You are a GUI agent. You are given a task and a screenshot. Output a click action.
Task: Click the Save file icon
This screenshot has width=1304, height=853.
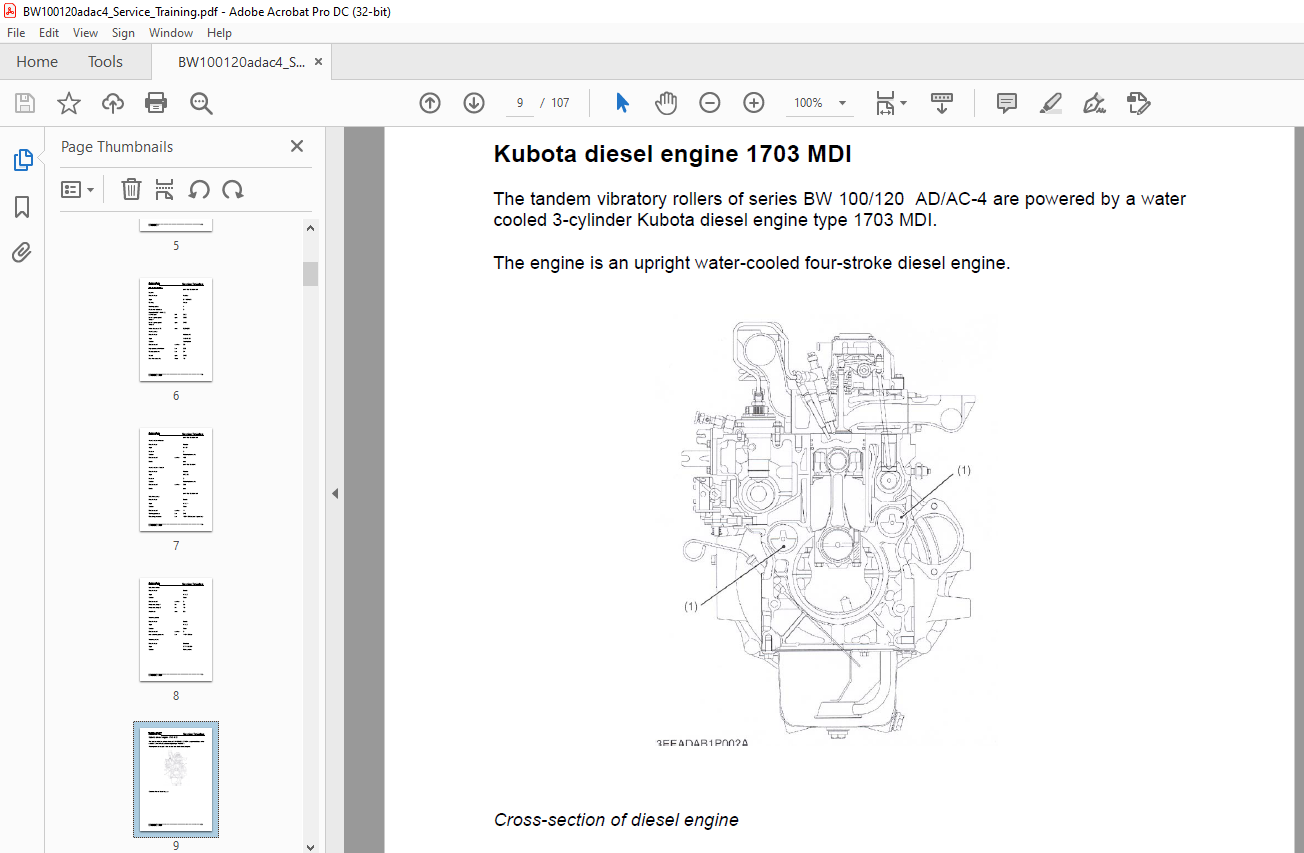[x=25, y=103]
